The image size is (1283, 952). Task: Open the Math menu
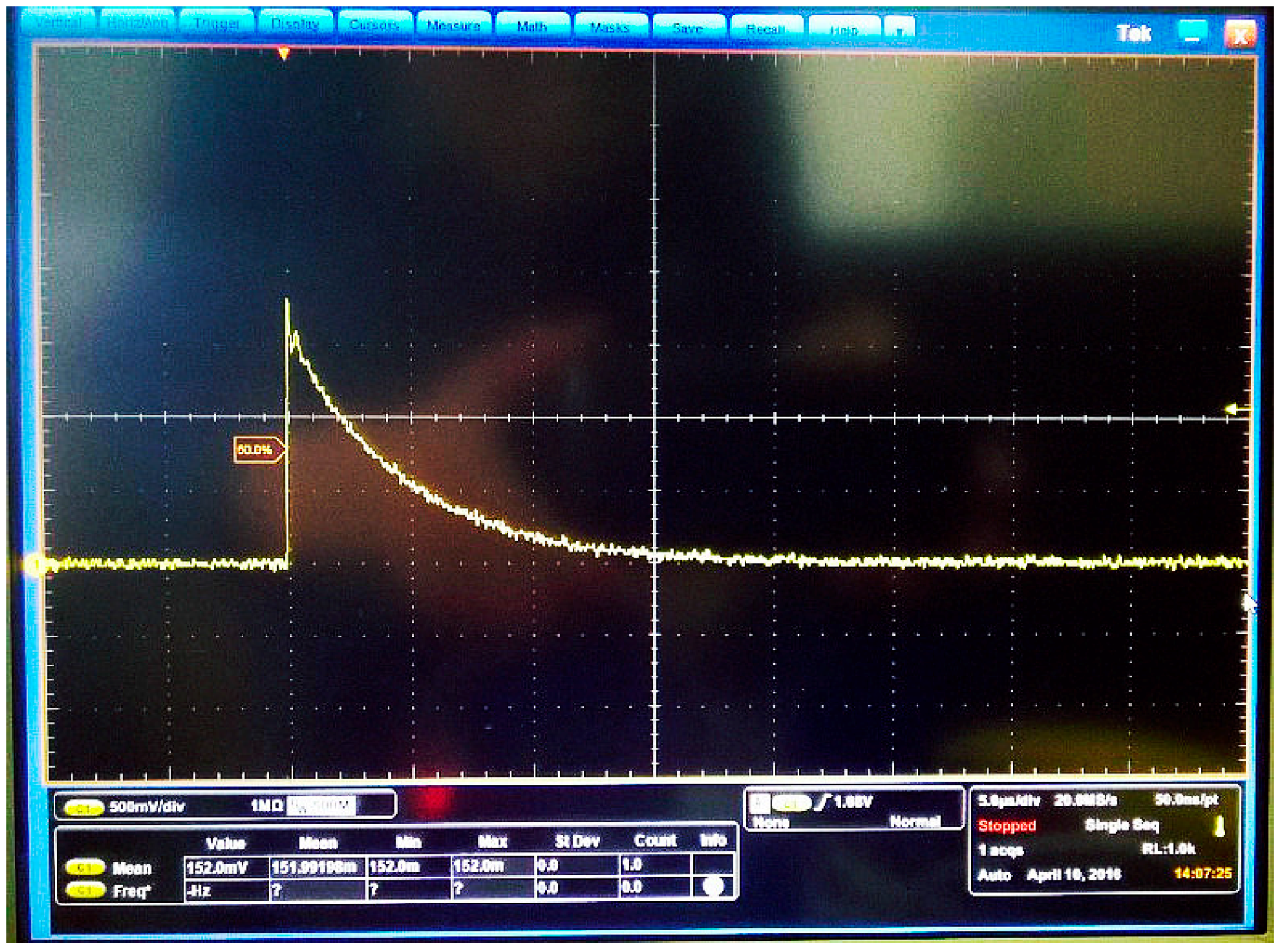(x=532, y=27)
